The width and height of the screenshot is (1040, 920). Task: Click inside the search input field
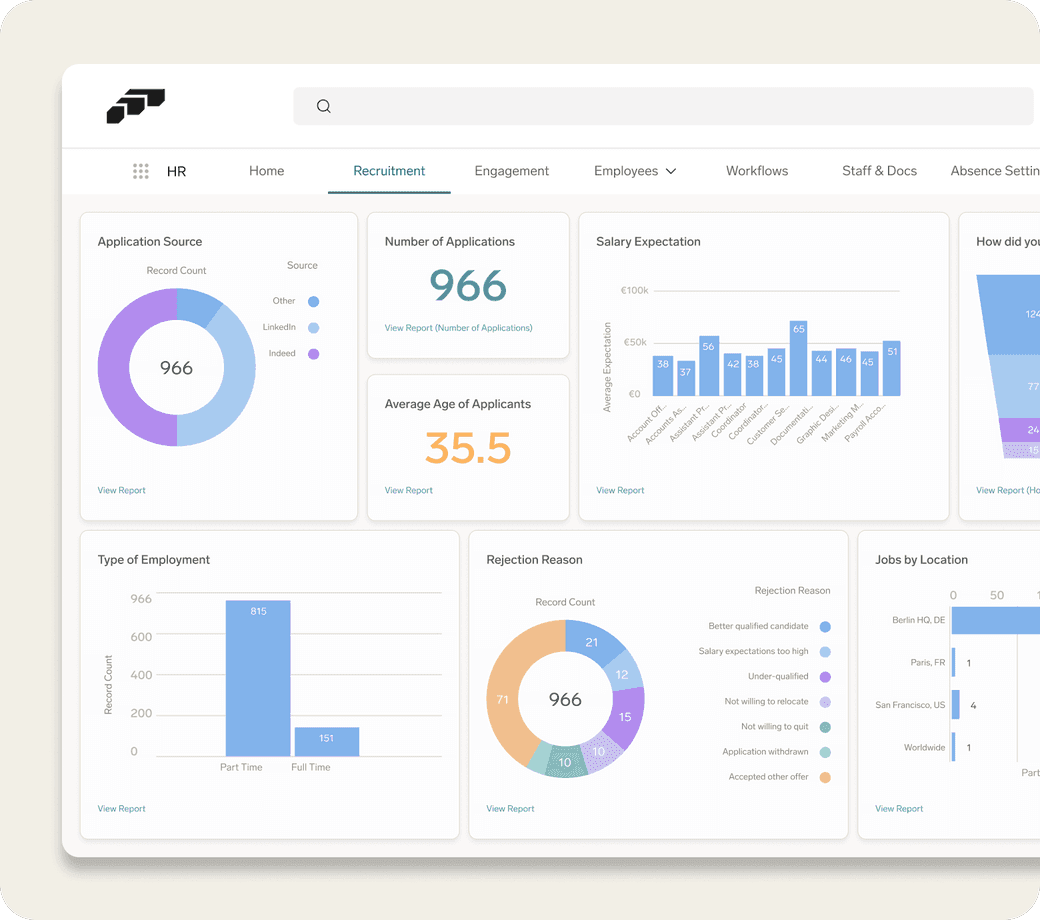(x=663, y=106)
